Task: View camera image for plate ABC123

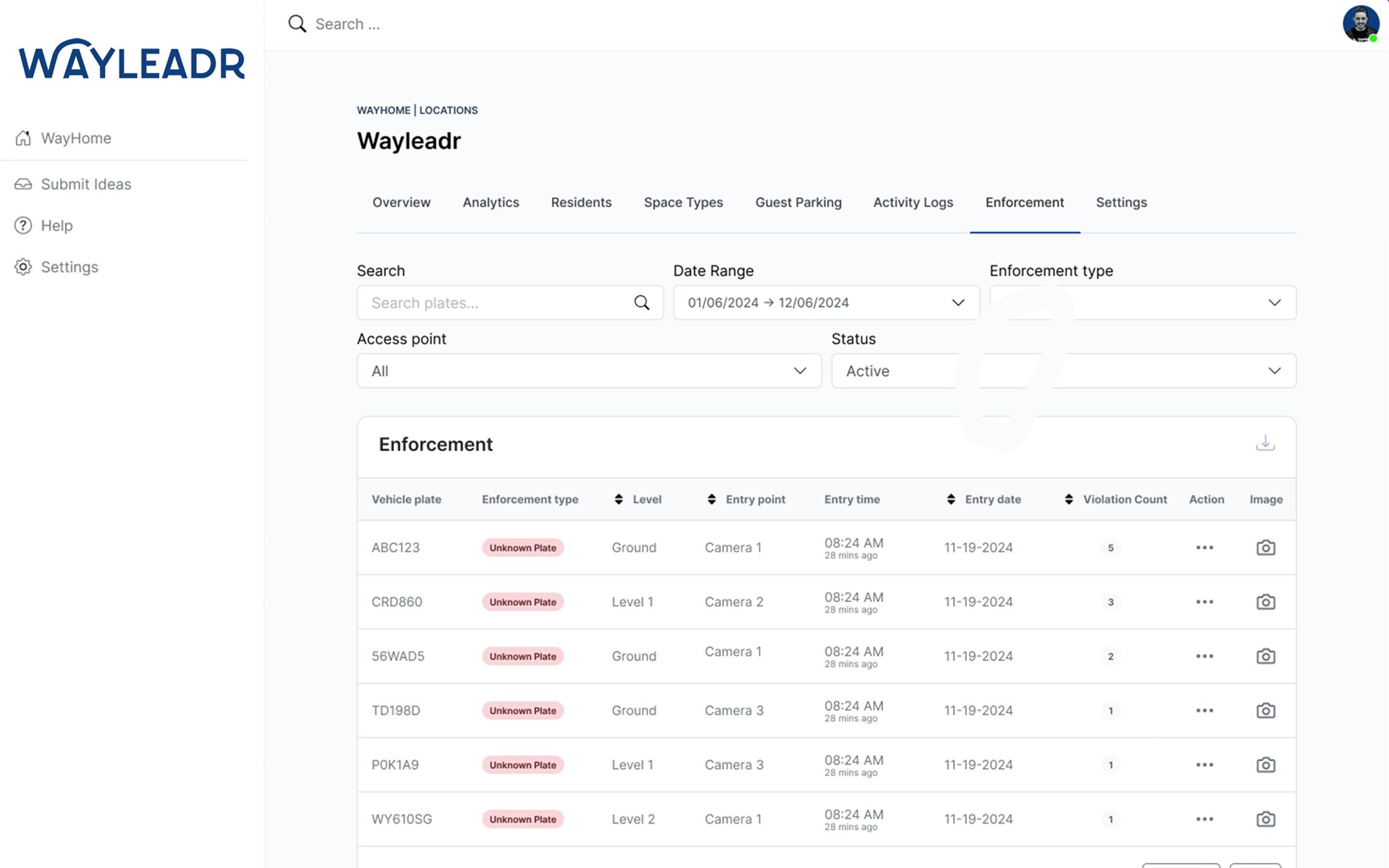Action: 1266,547
